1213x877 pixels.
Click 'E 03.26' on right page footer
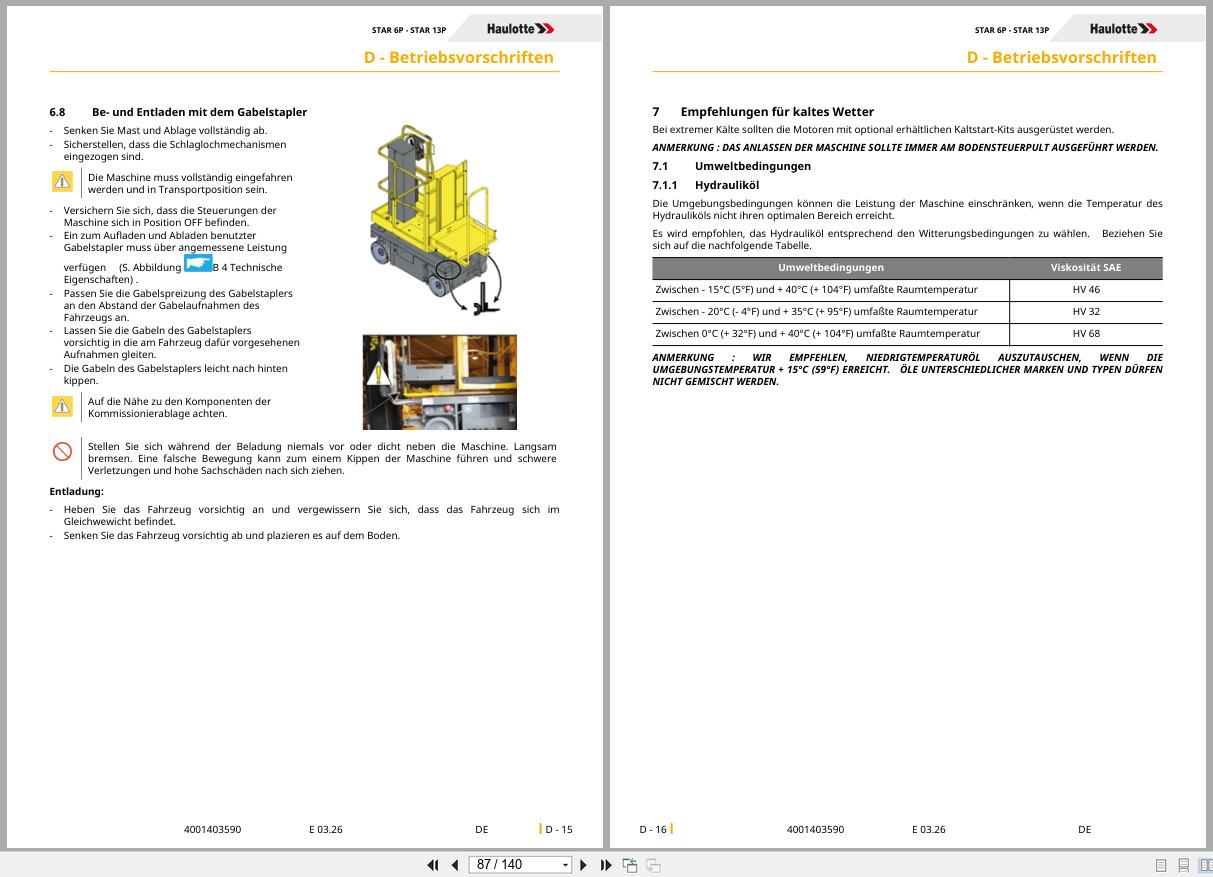(928, 829)
